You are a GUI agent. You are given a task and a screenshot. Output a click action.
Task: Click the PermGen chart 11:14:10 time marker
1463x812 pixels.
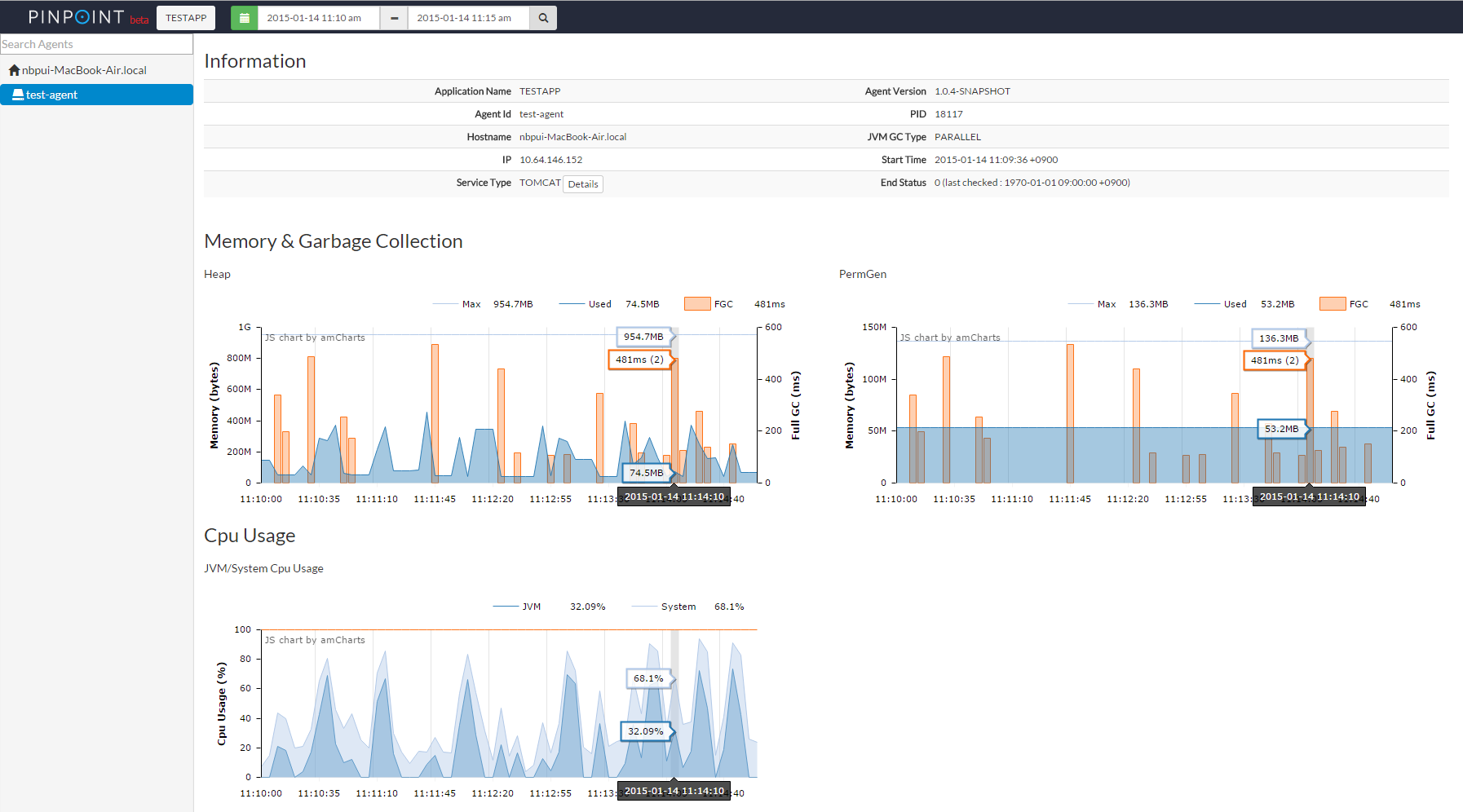point(1310,496)
